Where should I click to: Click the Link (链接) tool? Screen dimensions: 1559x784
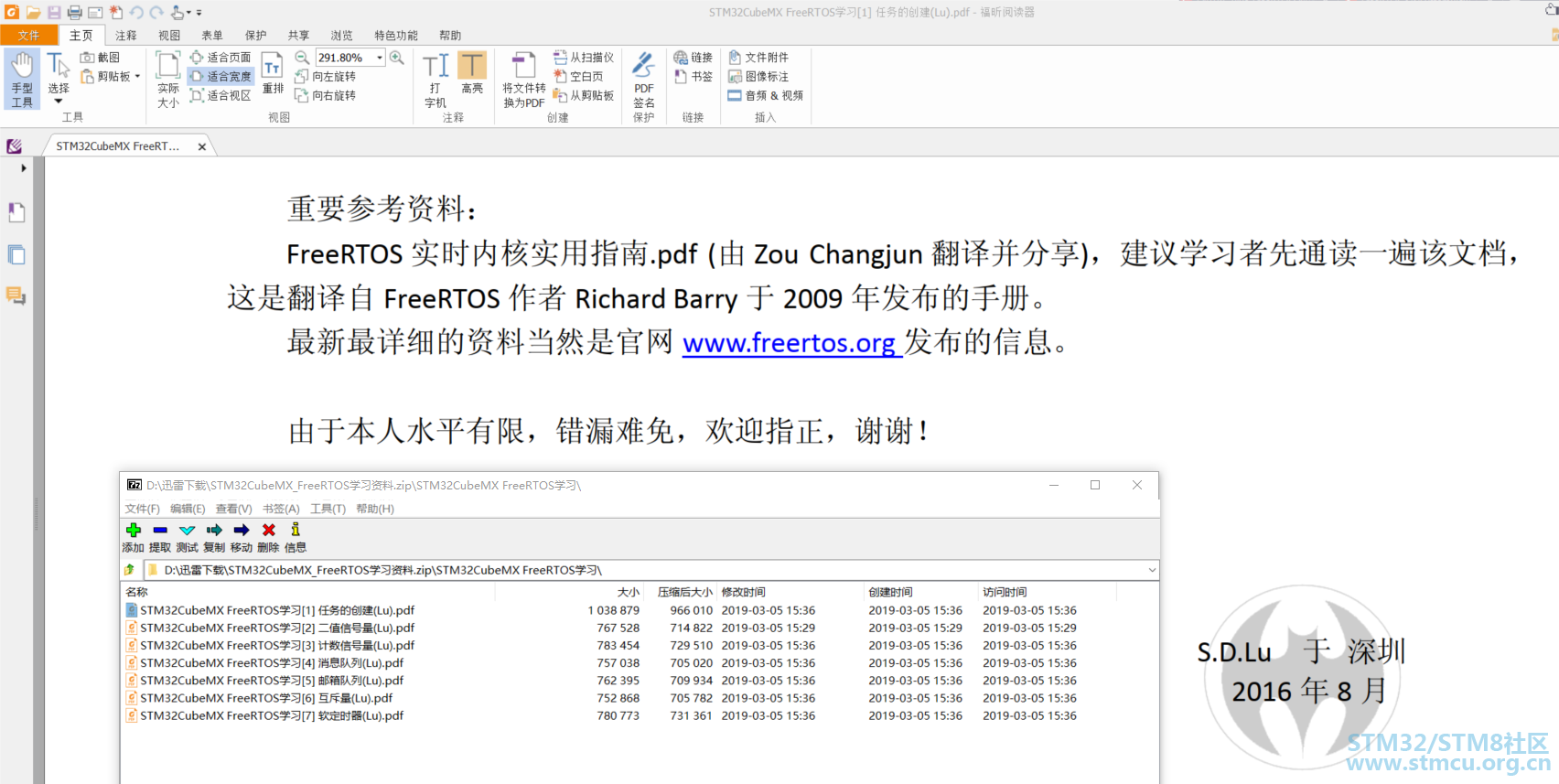pos(693,58)
